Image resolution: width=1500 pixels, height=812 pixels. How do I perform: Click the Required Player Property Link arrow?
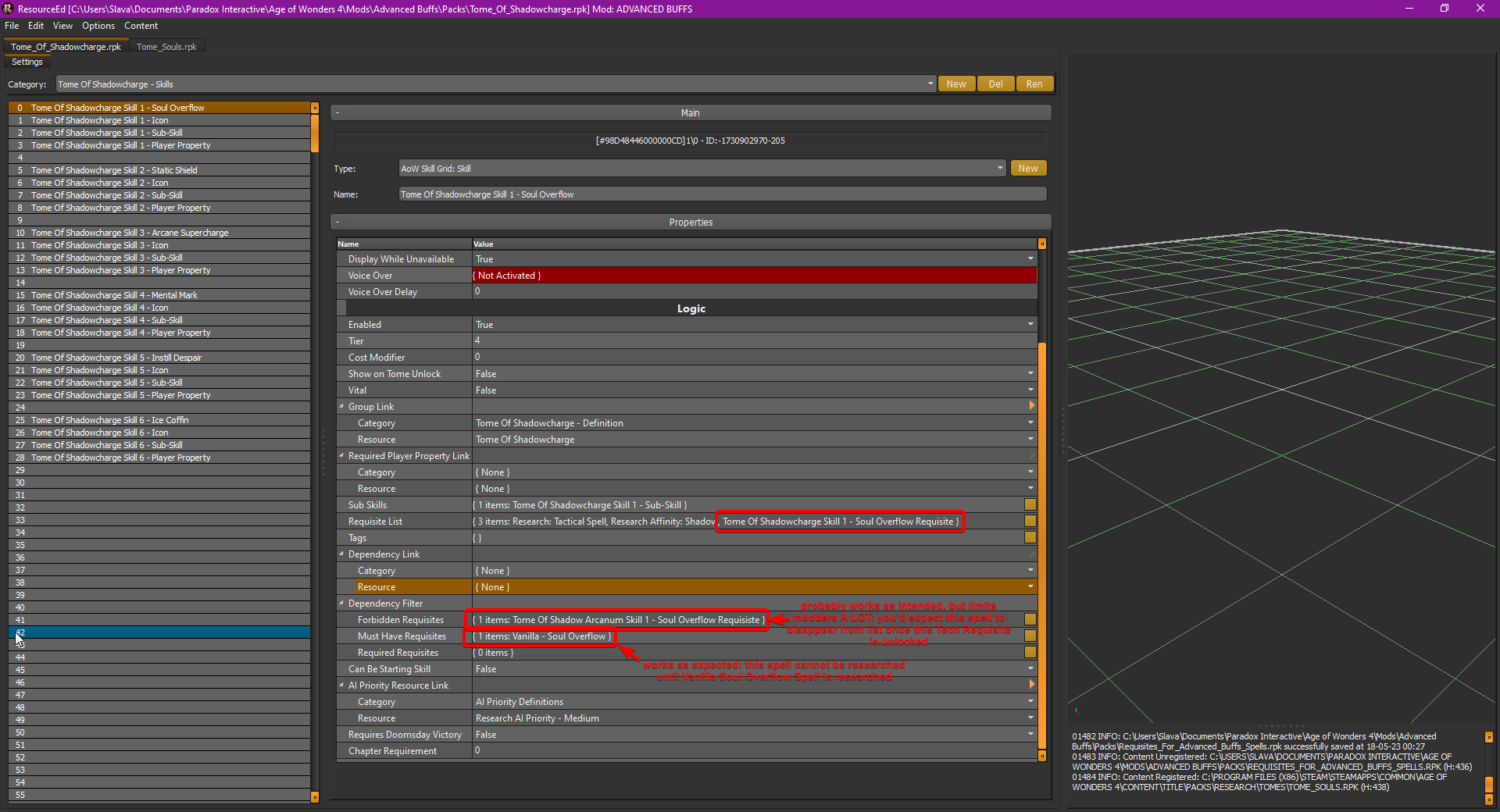(x=1032, y=455)
